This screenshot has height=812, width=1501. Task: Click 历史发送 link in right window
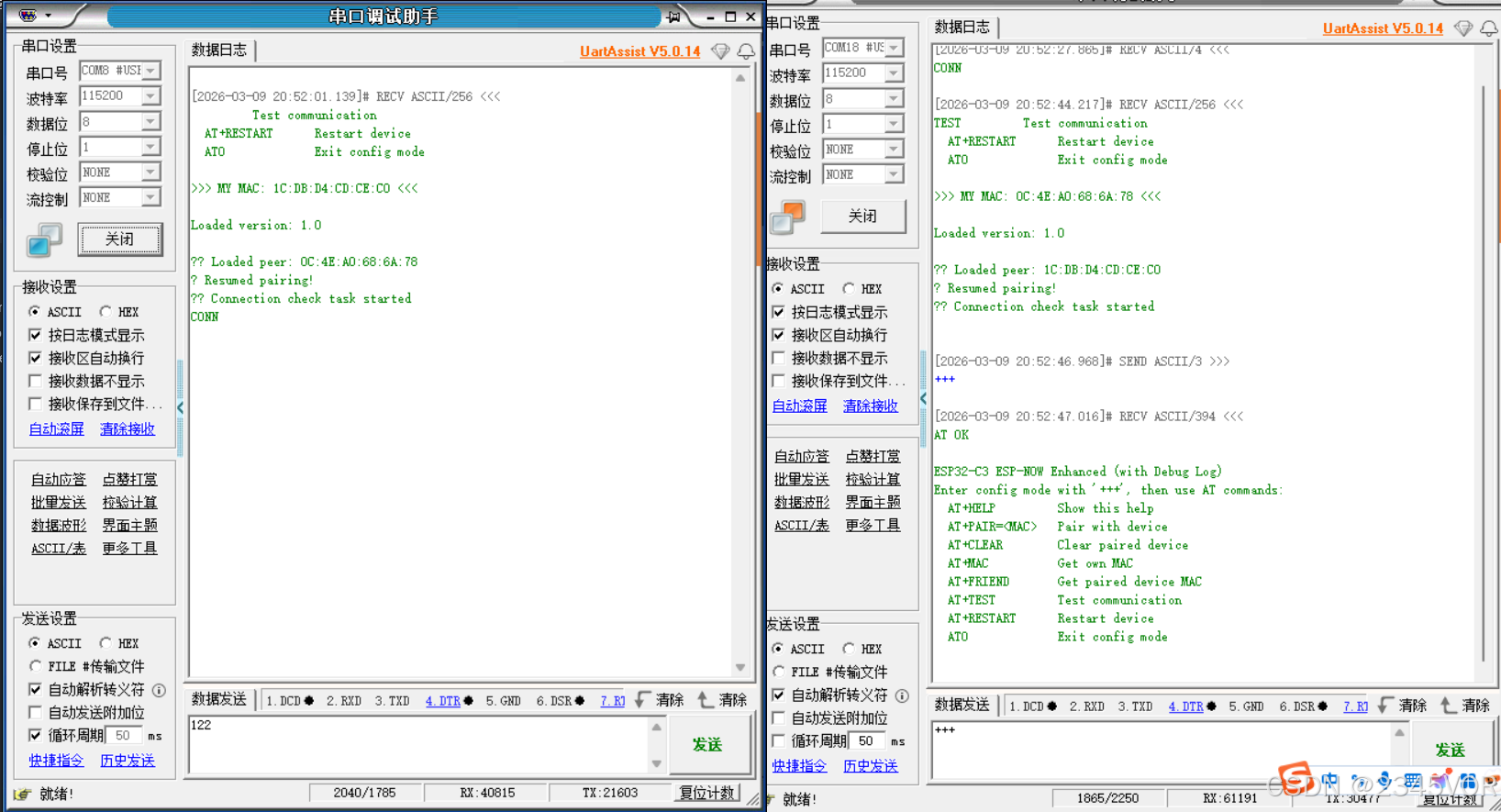pyautogui.click(x=871, y=765)
